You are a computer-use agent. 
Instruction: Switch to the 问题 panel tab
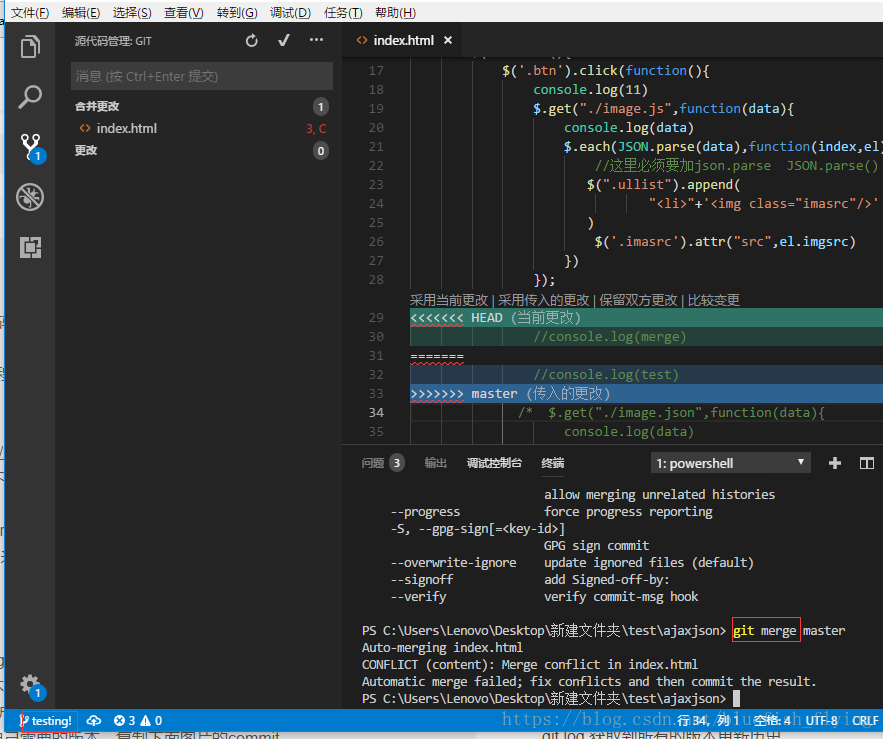click(x=373, y=463)
